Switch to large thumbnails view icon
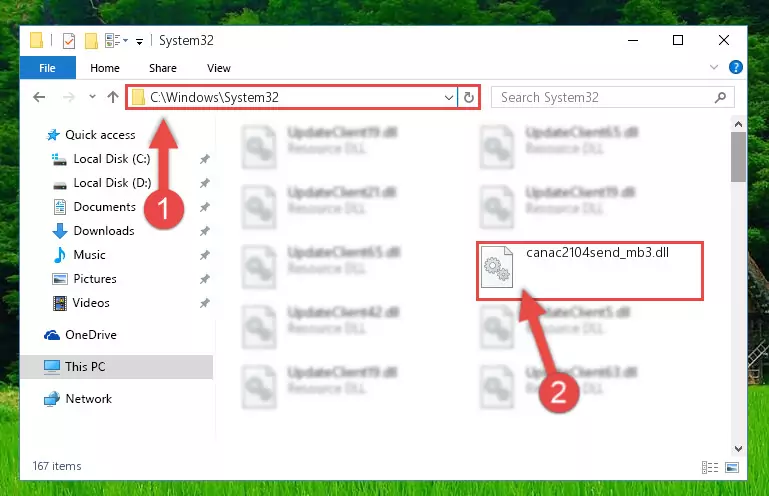769x496 pixels. [x=732, y=467]
